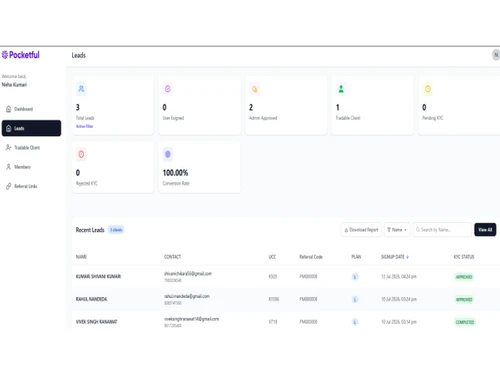Select the RAHUL NANDEDA row name
Image resolution: width=500 pixels, height=375 pixels.
pyautogui.click(x=91, y=299)
